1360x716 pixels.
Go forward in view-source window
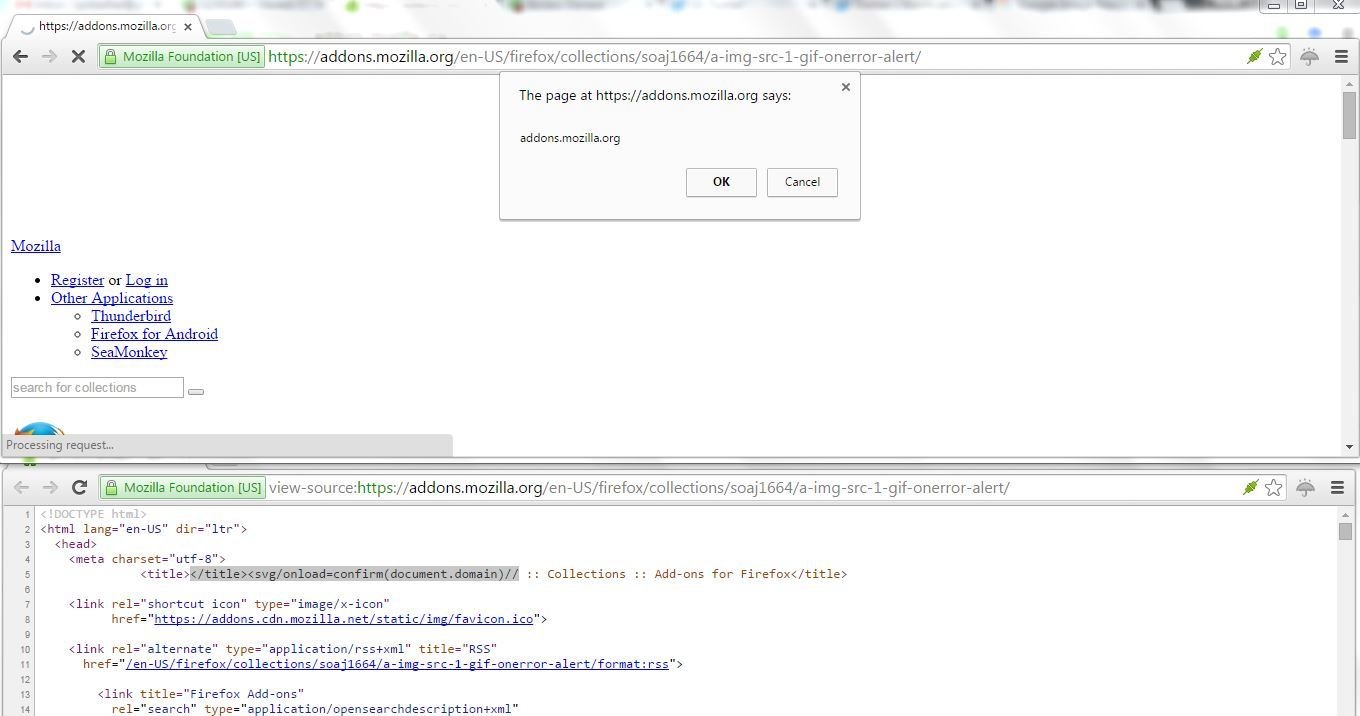pyautogui.click(x=49, y=488)
